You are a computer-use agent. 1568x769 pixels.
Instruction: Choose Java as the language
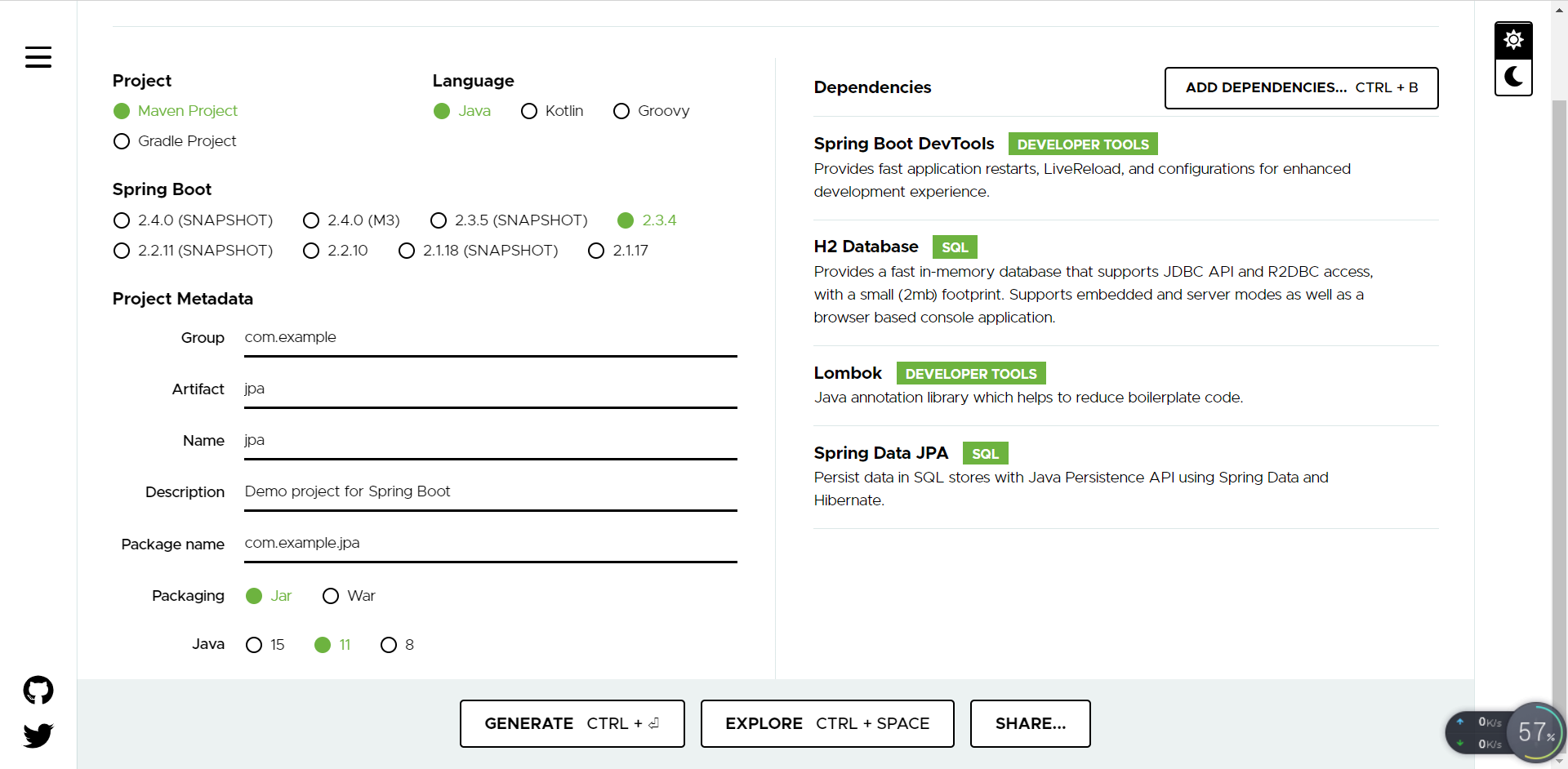(462, 111)
